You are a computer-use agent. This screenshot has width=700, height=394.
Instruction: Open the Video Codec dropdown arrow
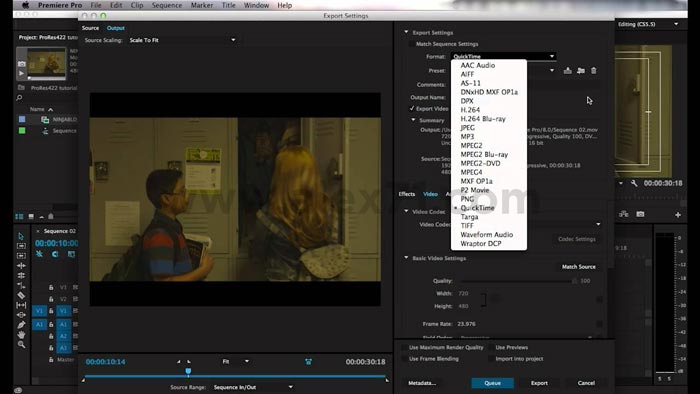pyautogui.click(x=598, y=224)
